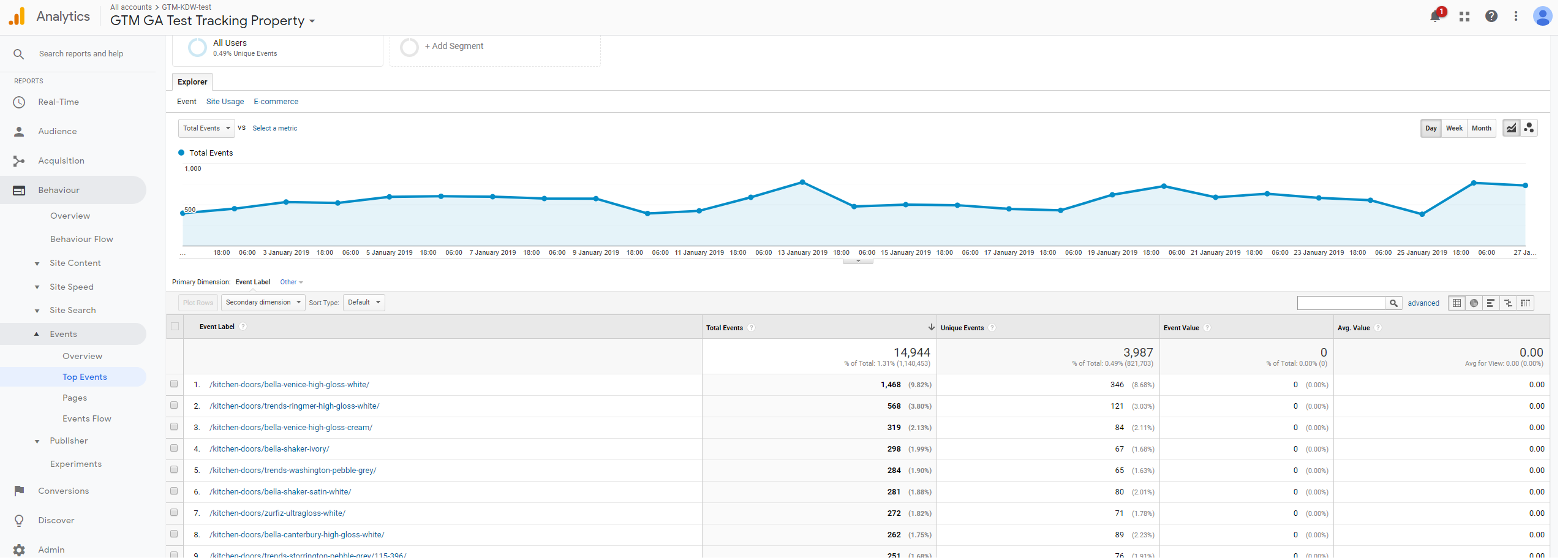Switch to the Site Usage tab
This screenshot has width=1568, height=560.
[x=225, y=102]
